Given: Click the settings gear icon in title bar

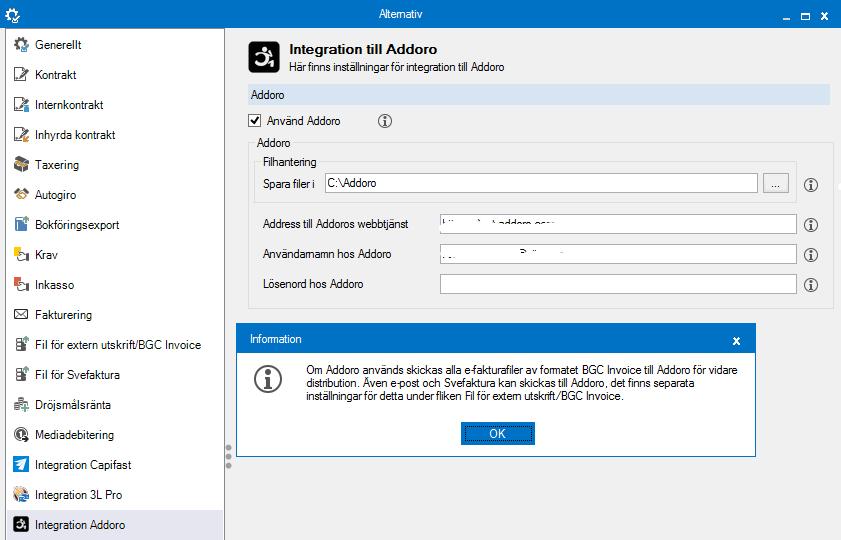Looking at the screenshot, I should tap(12, 15).
